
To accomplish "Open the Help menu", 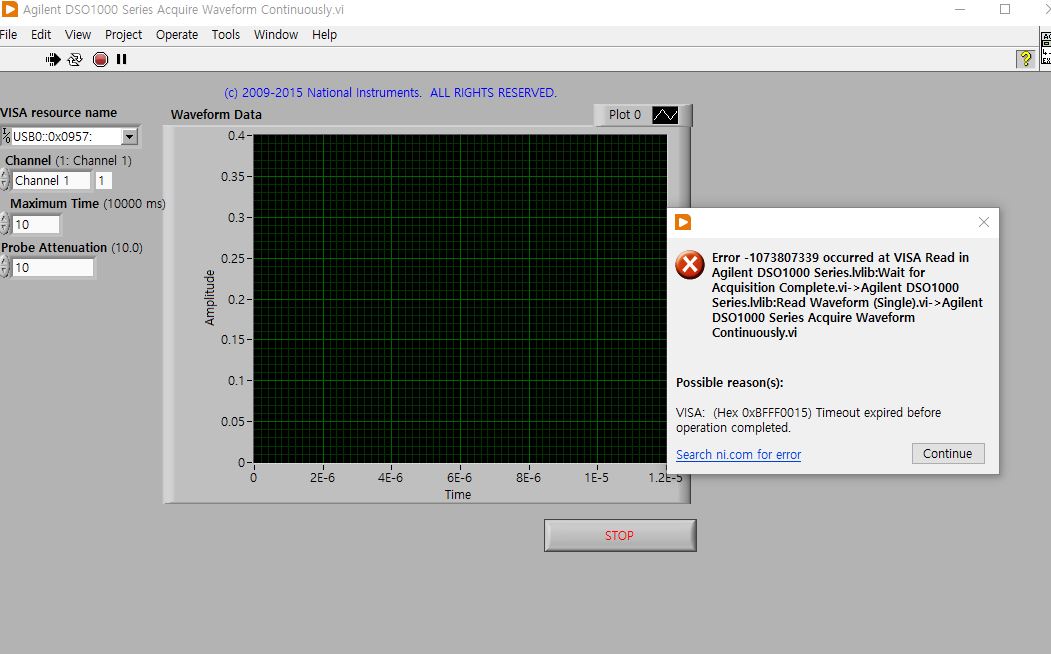I will 324,35.
